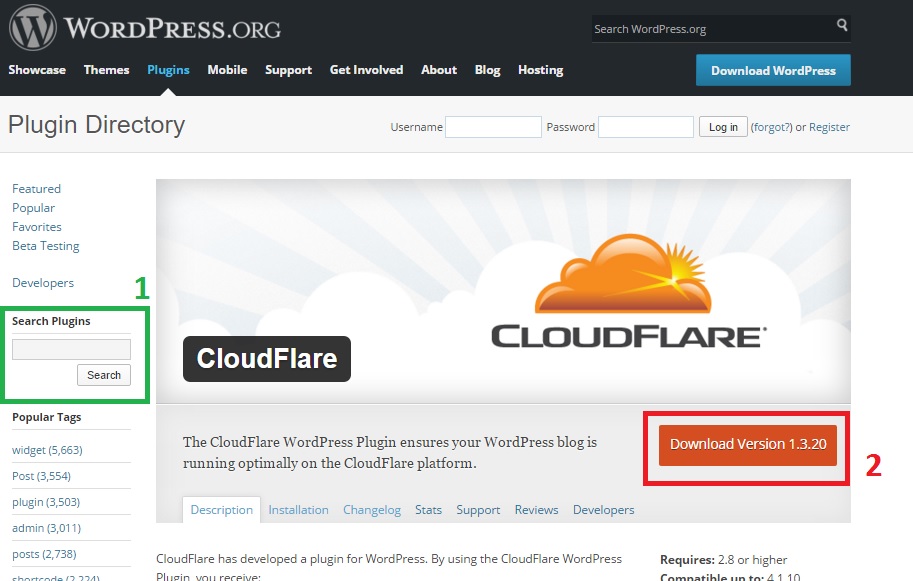Open the Showcase menu item
The width and height of the screenshot is (913, 581).
pyautogui.click(x=37, y=70)
